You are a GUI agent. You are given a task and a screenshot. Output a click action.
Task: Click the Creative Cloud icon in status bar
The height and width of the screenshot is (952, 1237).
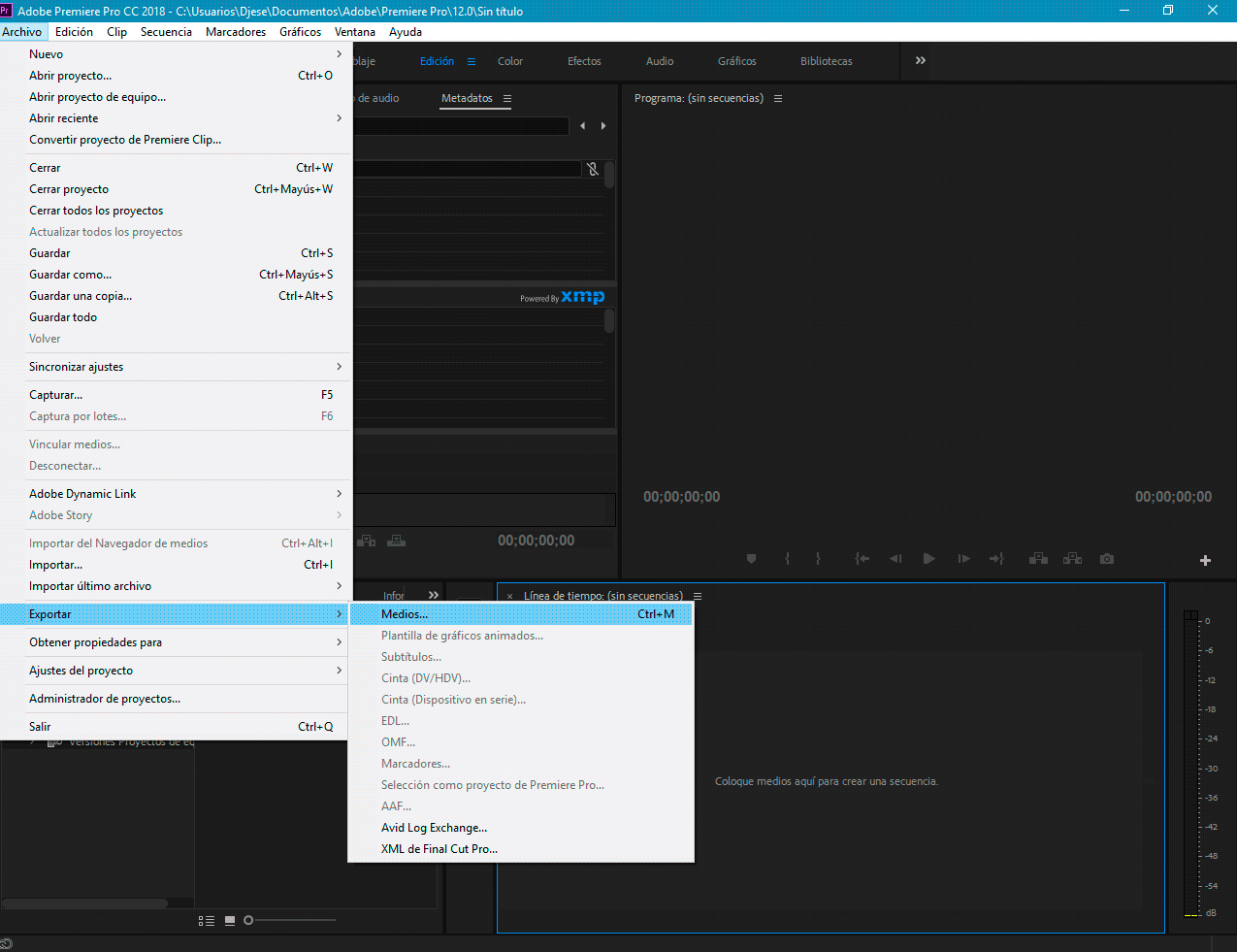click(x=7, y=943)
